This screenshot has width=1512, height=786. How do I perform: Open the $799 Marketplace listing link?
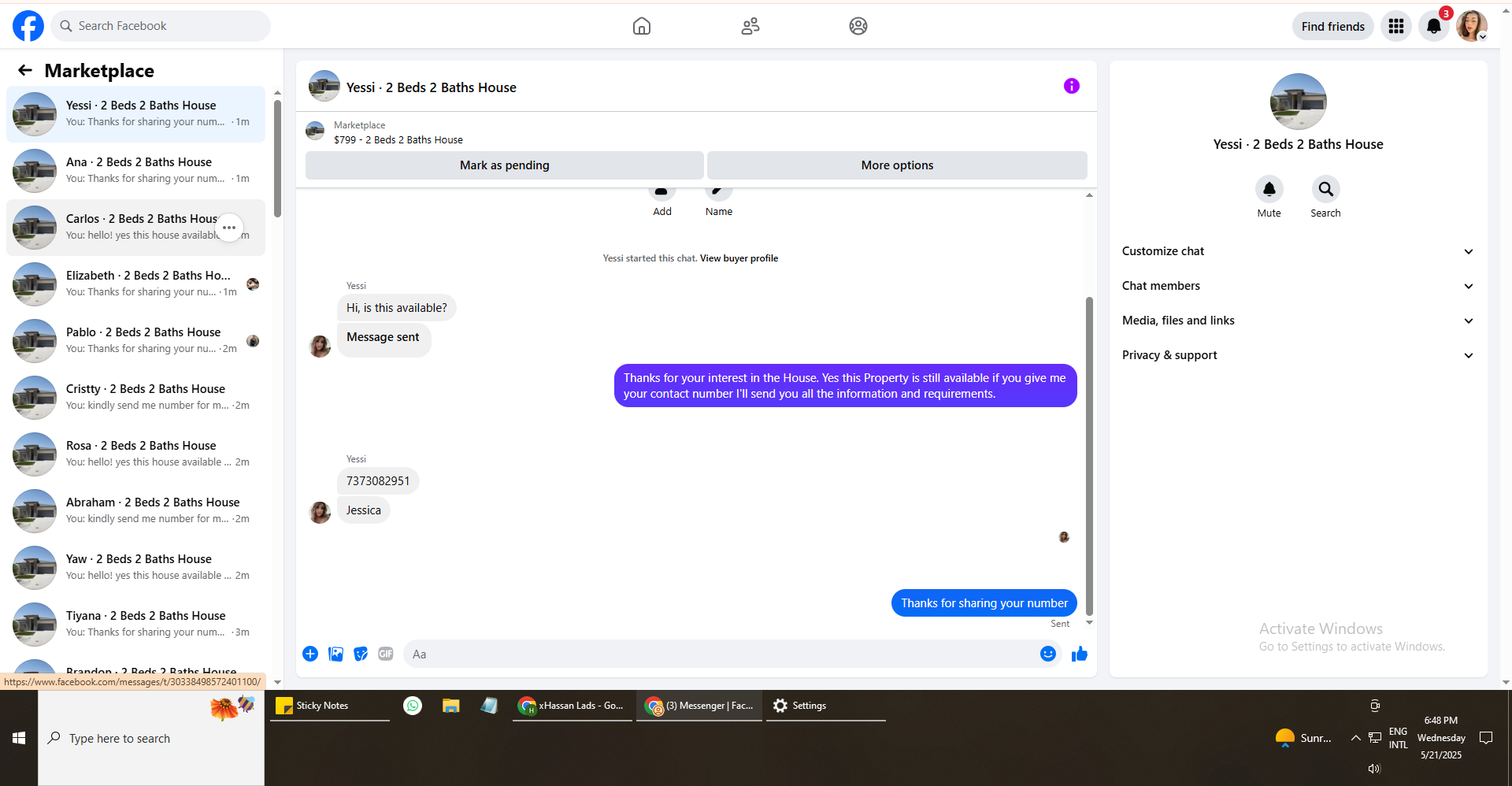pos(398,140)
